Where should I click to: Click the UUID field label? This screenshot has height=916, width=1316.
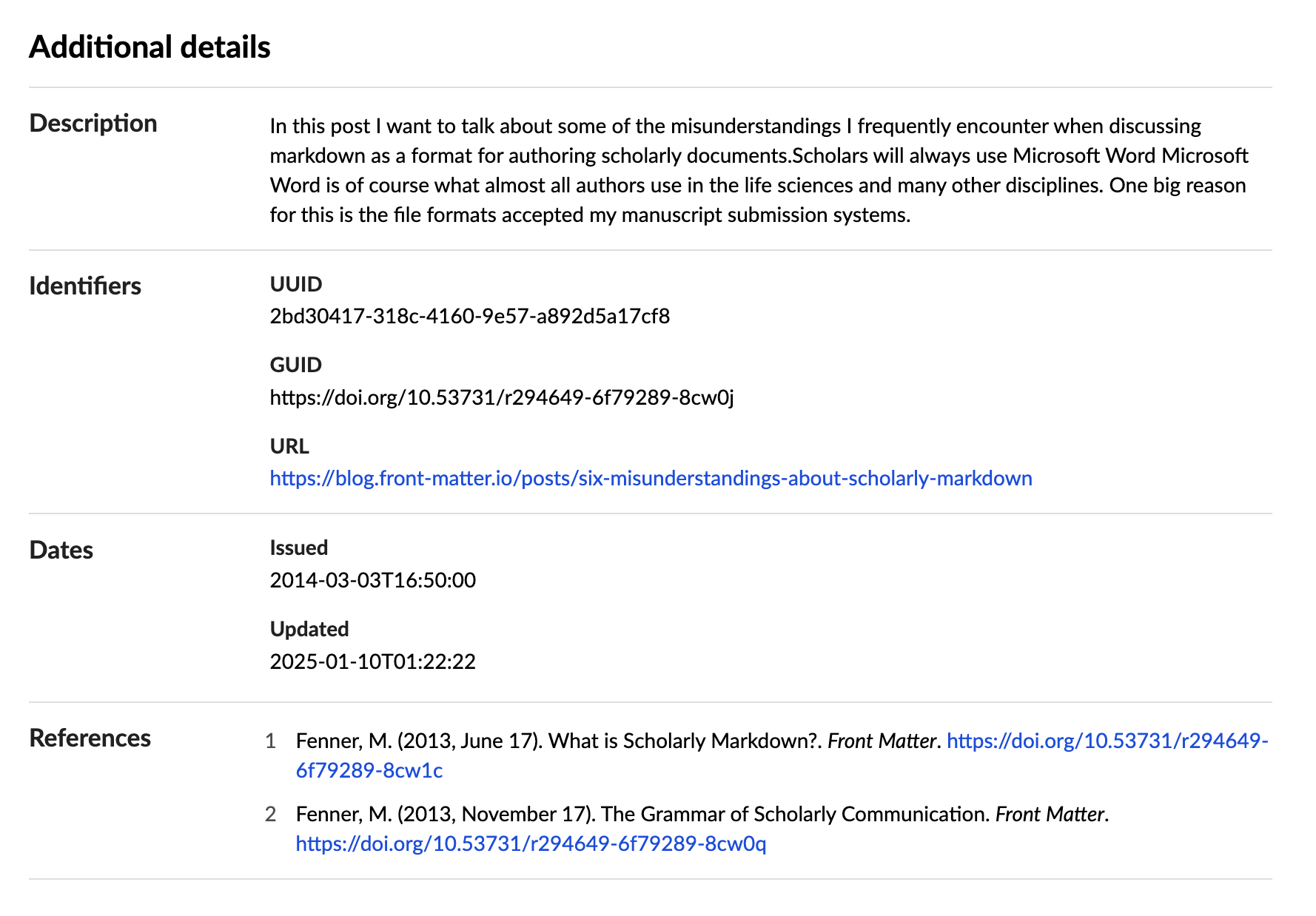click(296, 284)
